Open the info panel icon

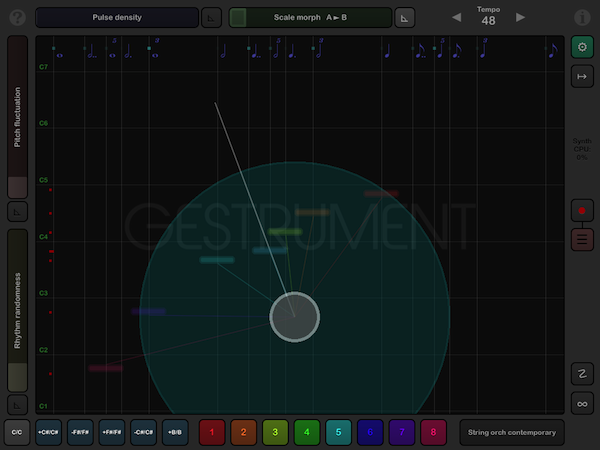tap(582, 18)
